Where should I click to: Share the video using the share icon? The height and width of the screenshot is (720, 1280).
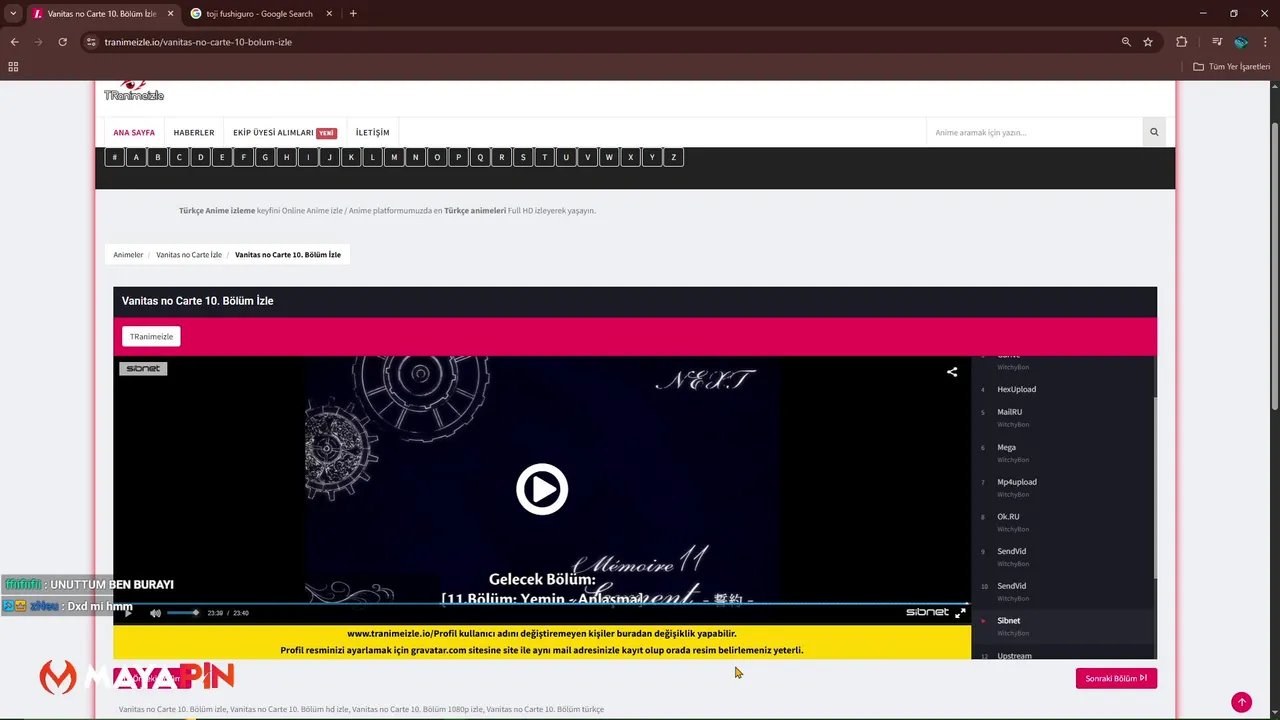pyautogui.click(x=952, y=372)
